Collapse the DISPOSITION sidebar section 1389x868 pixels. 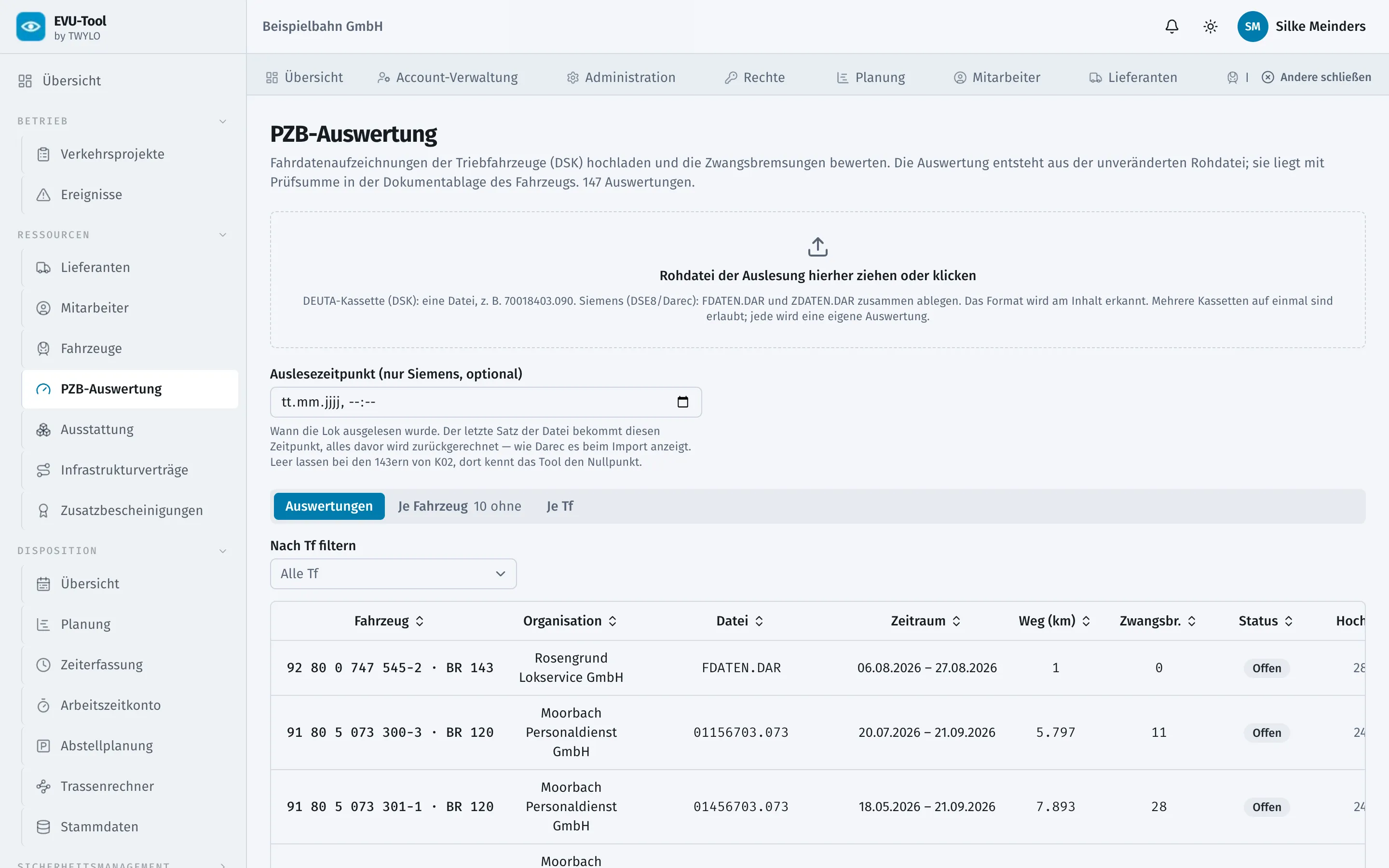tap(223, 551)
